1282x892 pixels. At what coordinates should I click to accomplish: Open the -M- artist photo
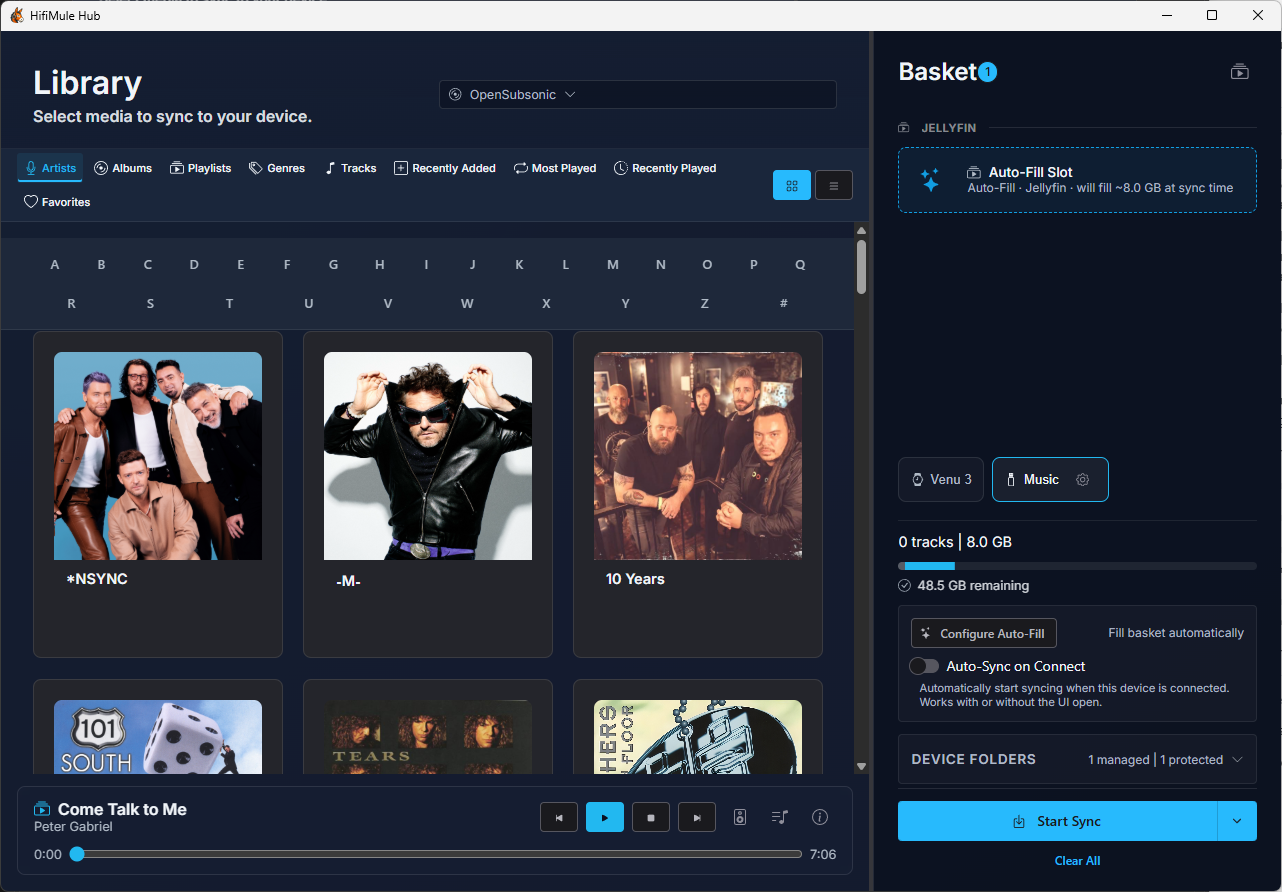[428, 456]
